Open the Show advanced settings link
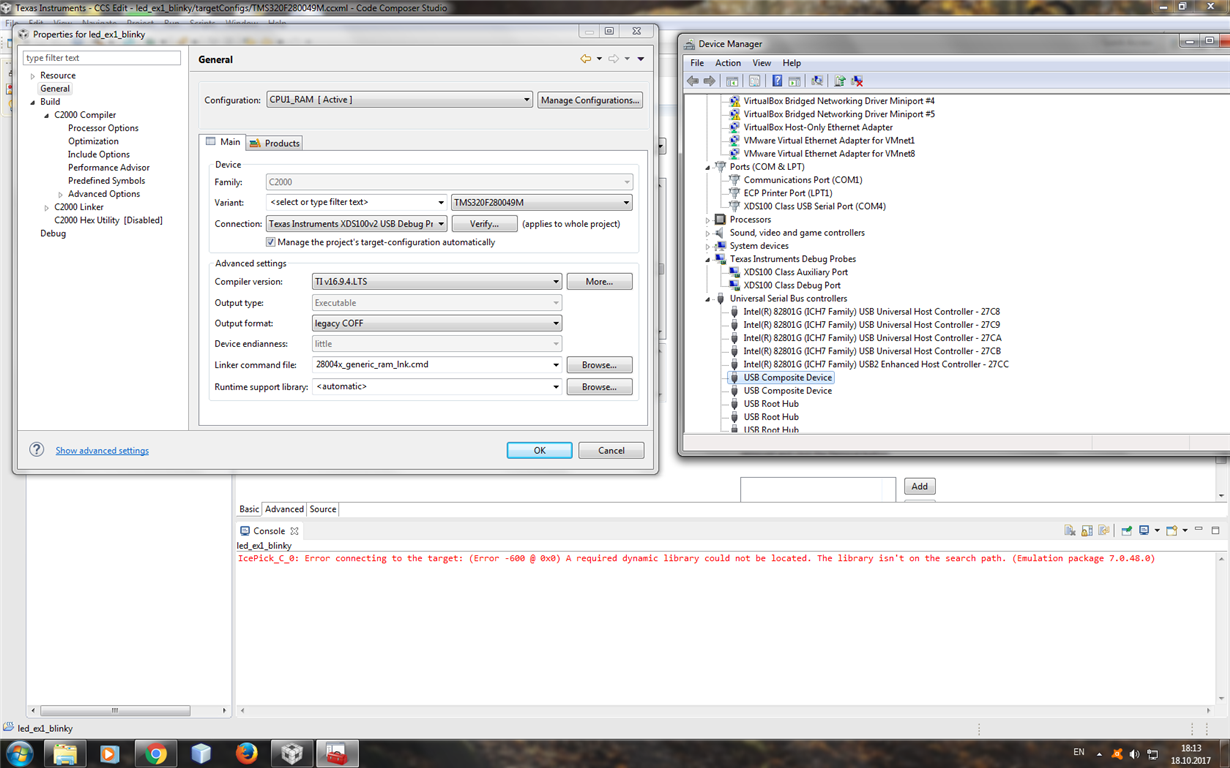Screen dimensions: 1230x768 click(x=102, y=451)
